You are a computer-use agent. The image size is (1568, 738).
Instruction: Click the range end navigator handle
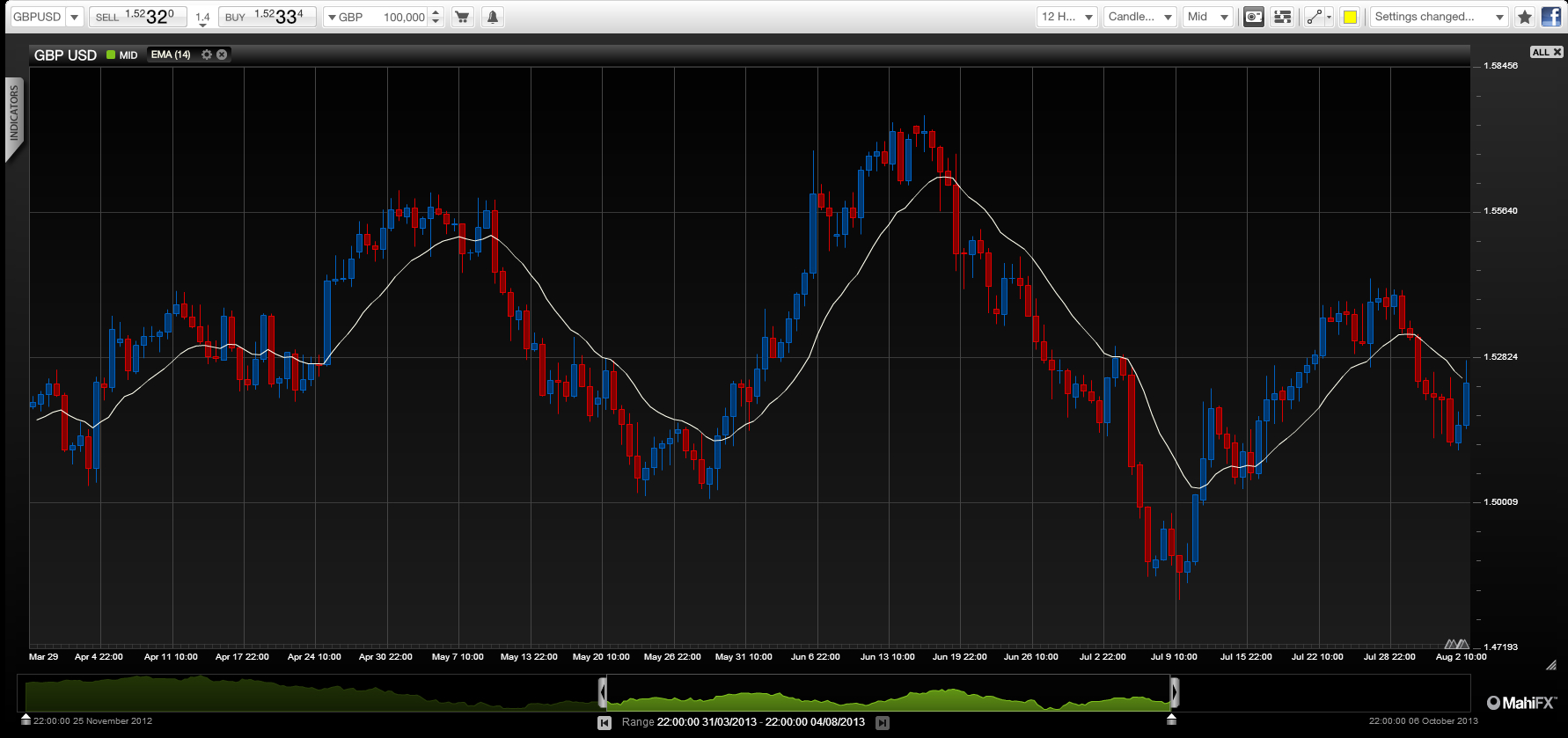[1175, 693]
